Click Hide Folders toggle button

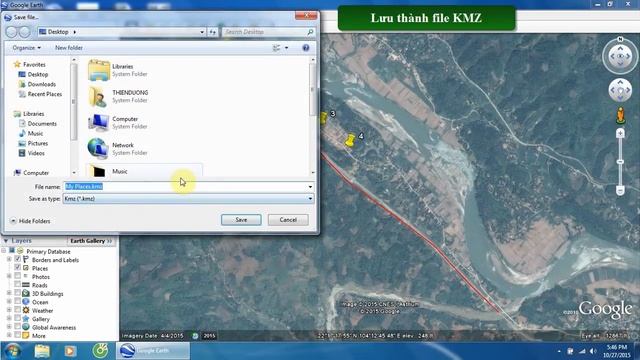point(30,221)
